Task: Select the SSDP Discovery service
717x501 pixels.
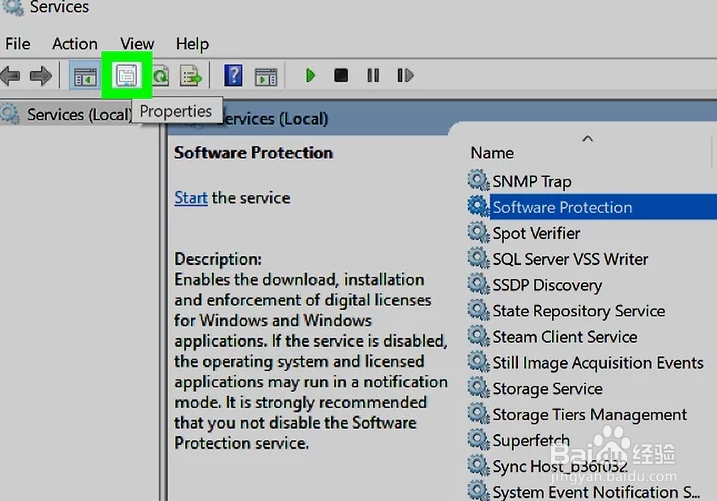Action: point(547,285)
